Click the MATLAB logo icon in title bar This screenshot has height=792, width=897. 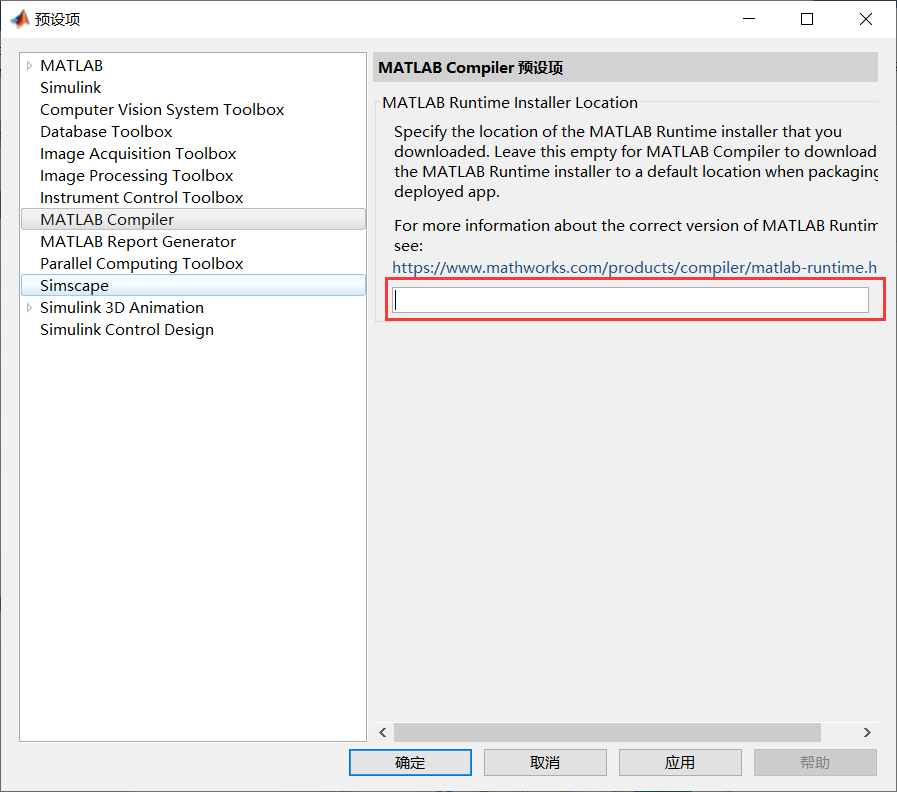(18, 18)
